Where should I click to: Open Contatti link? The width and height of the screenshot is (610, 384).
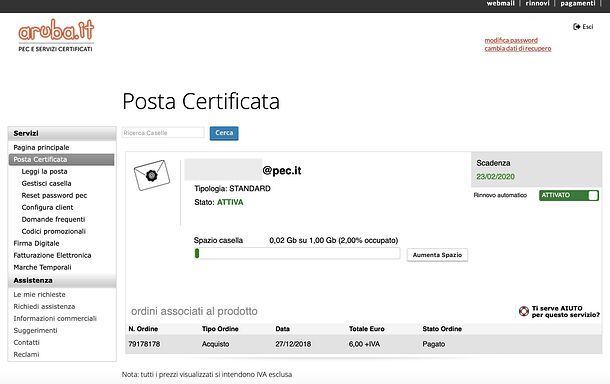click(26, 342)
